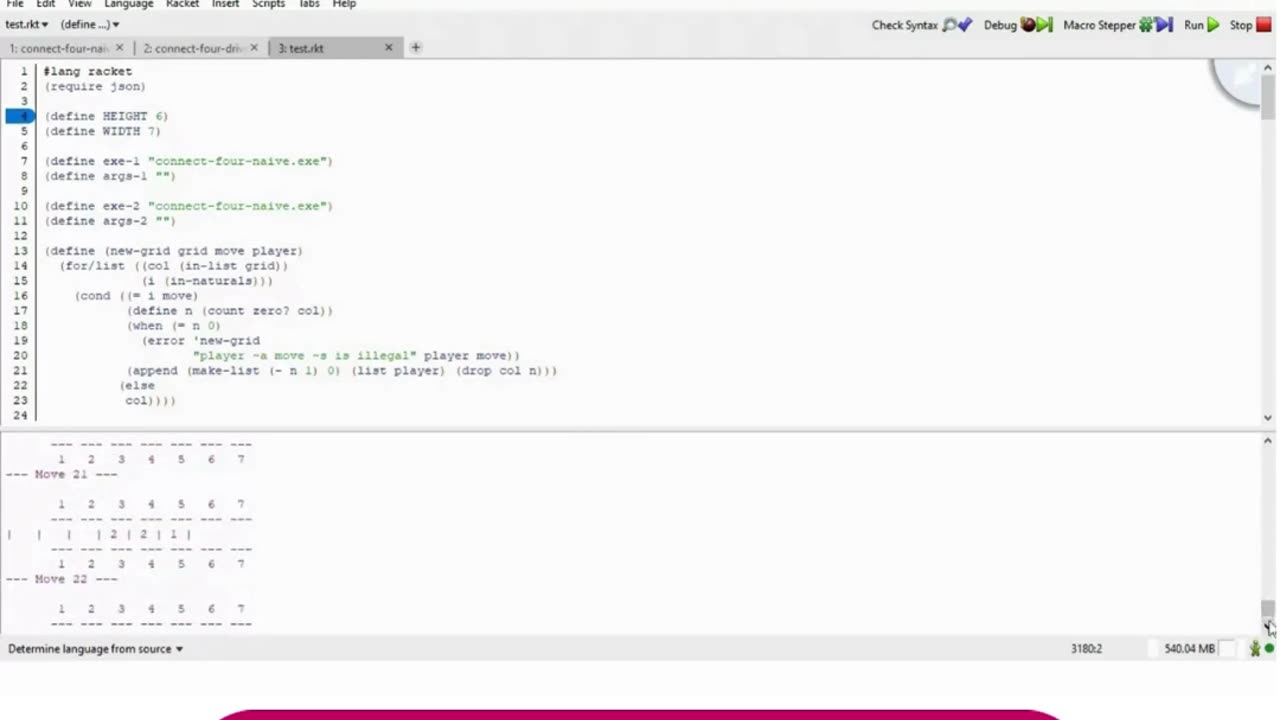Click the '(require json)' line
The height and width of the screenshot is (720, 1280).
(x=95, y=86)
